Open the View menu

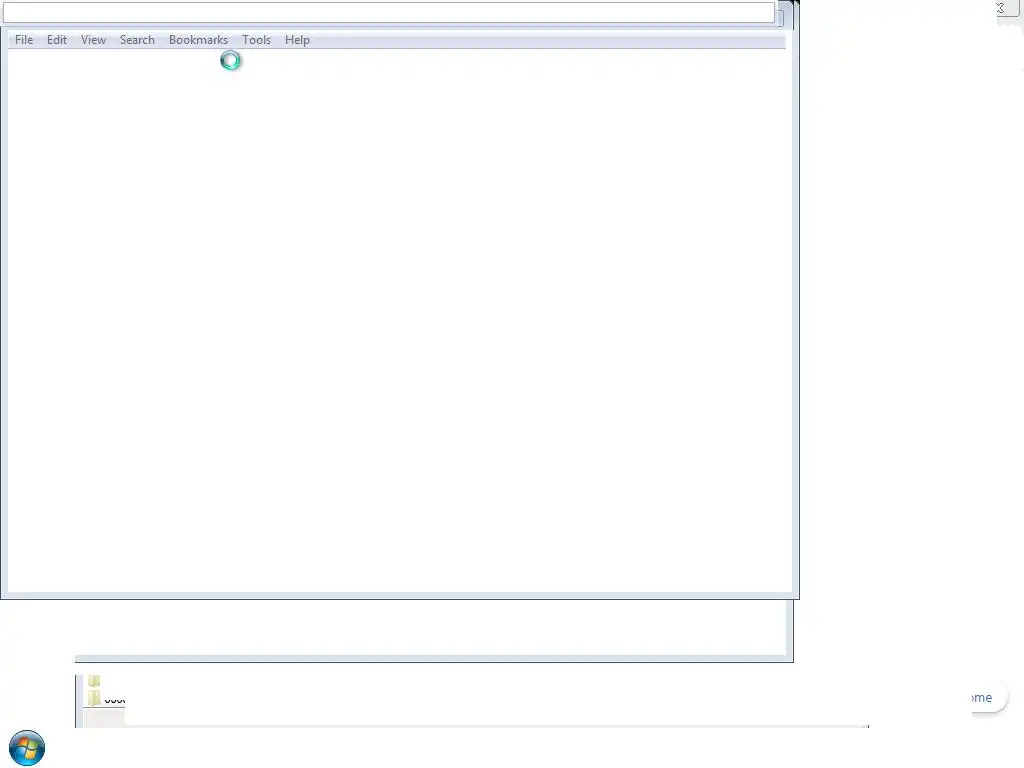93,40
